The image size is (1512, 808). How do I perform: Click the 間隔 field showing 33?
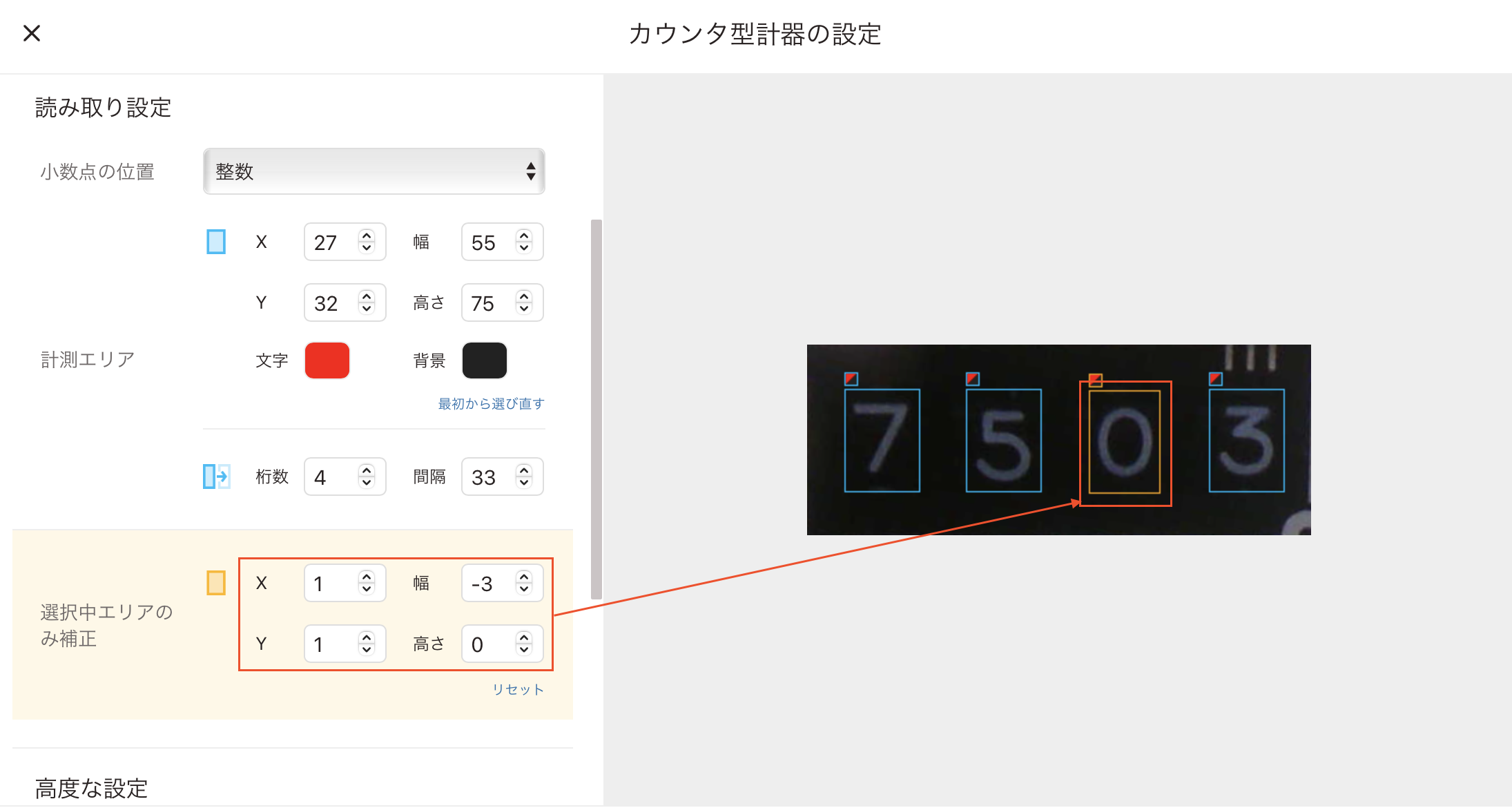point(502,477)
